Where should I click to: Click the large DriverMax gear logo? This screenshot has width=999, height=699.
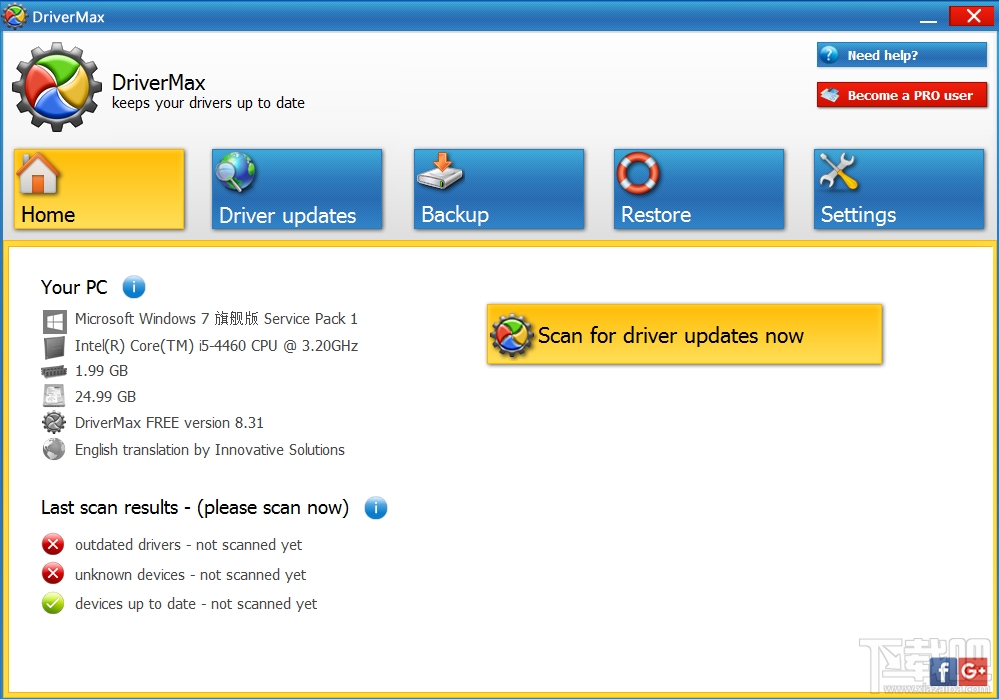pyautogui.click(x=57, y=87)
